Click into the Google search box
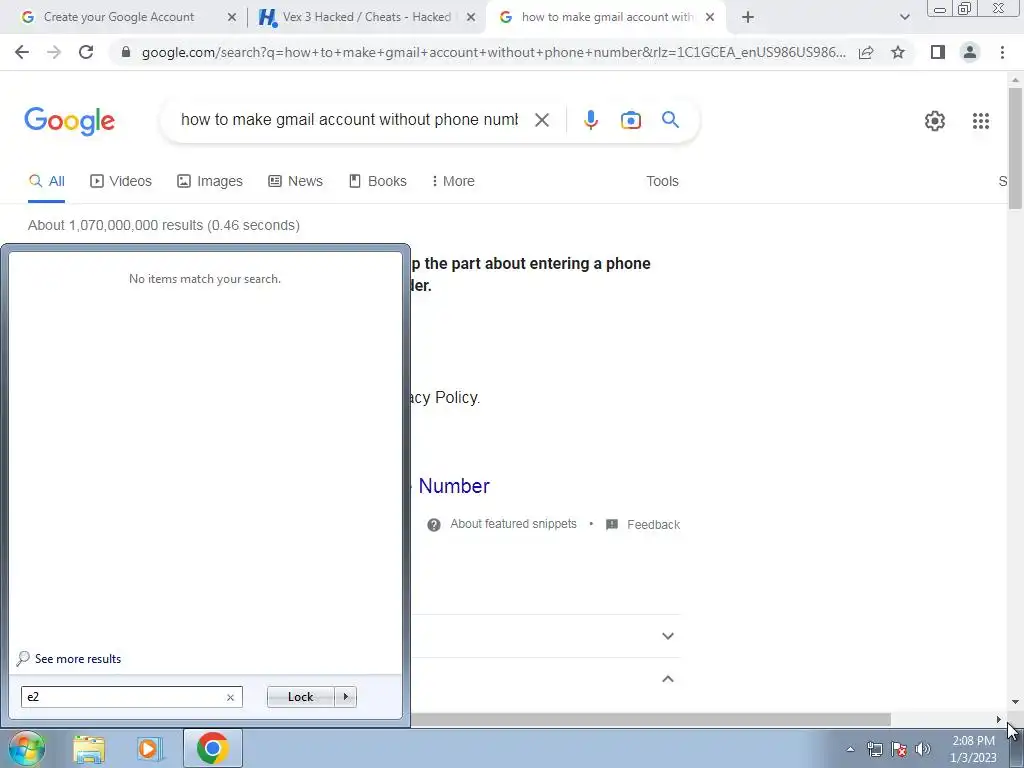1024x768 pixels. [349, 120]
